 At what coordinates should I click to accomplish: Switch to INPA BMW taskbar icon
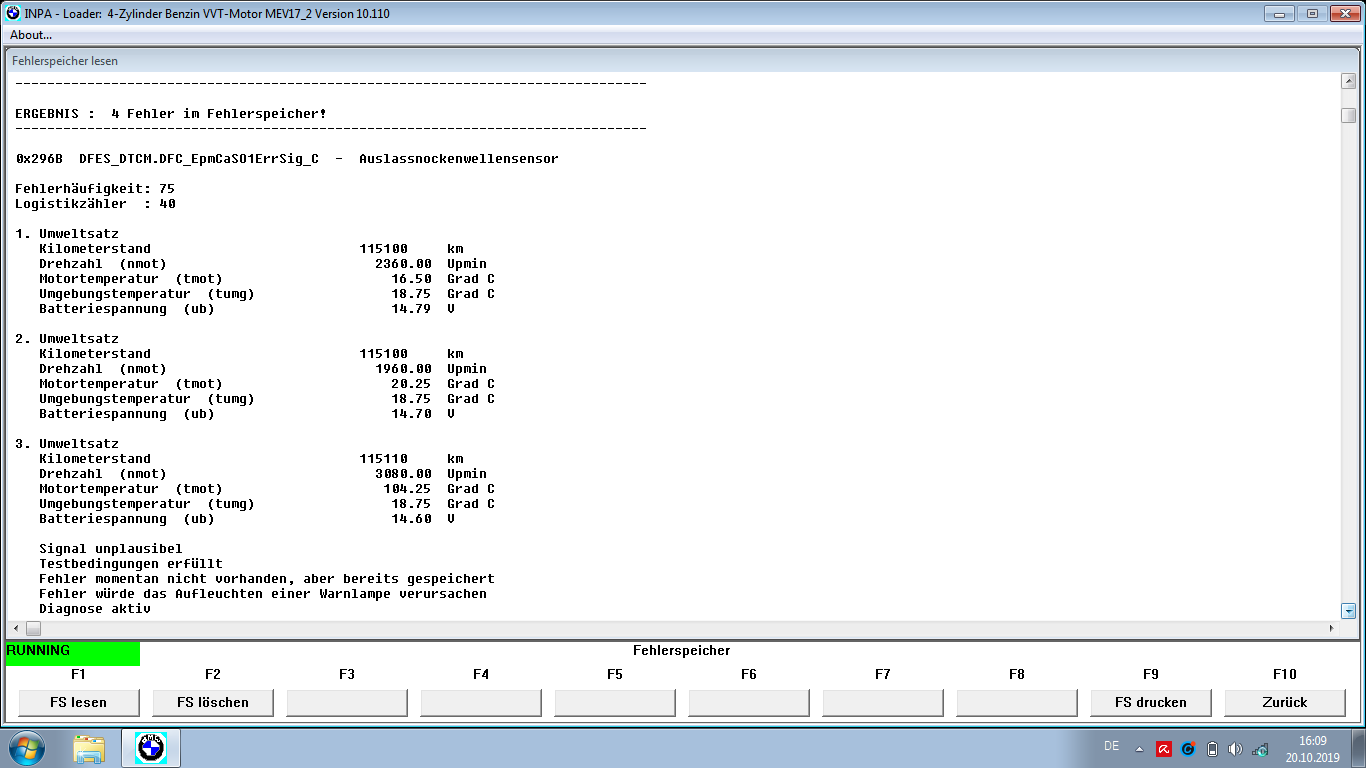pos(151,747)
